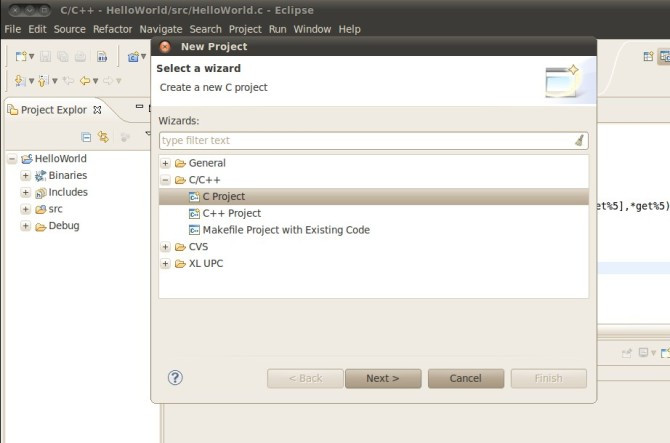Click the Previous Annotation arrow icon
The width and height of the screenshot is (670, 443).
43,80
